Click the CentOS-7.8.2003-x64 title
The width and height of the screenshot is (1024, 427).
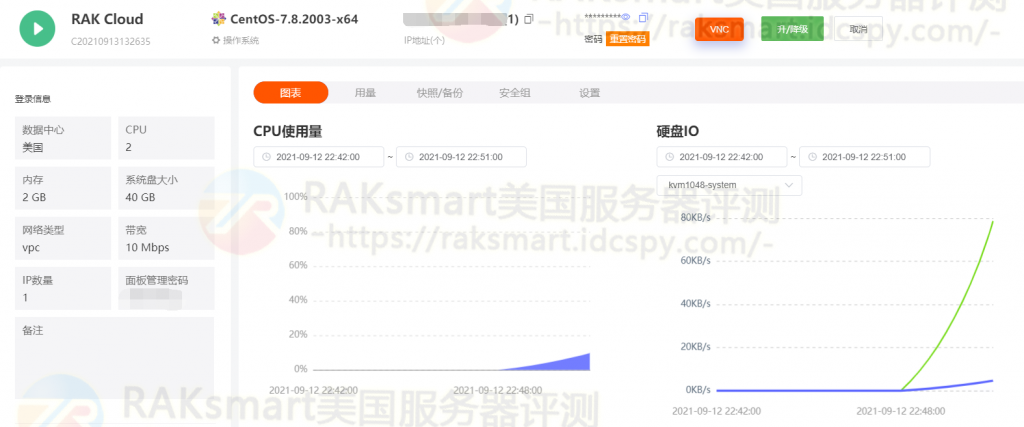294,19
